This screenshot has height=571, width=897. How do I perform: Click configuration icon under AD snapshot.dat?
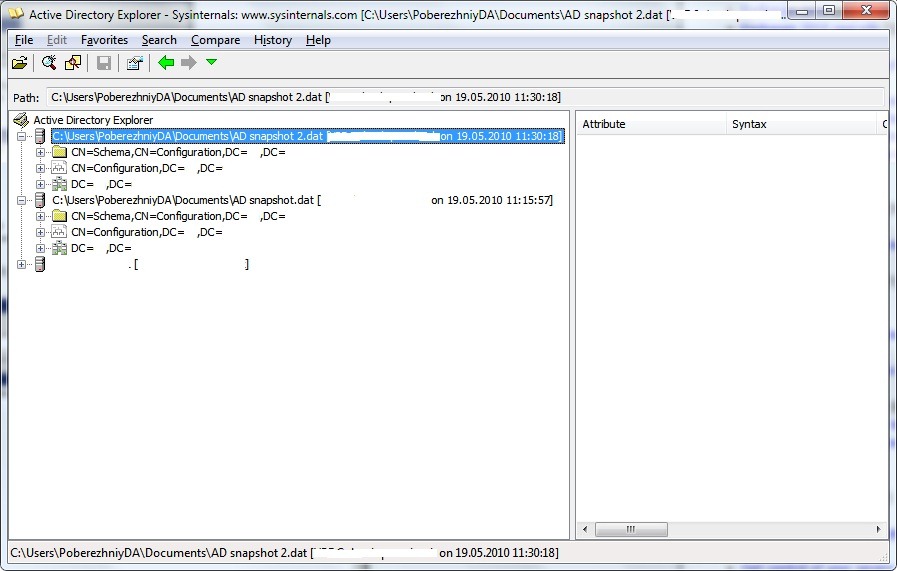(59, 232)
